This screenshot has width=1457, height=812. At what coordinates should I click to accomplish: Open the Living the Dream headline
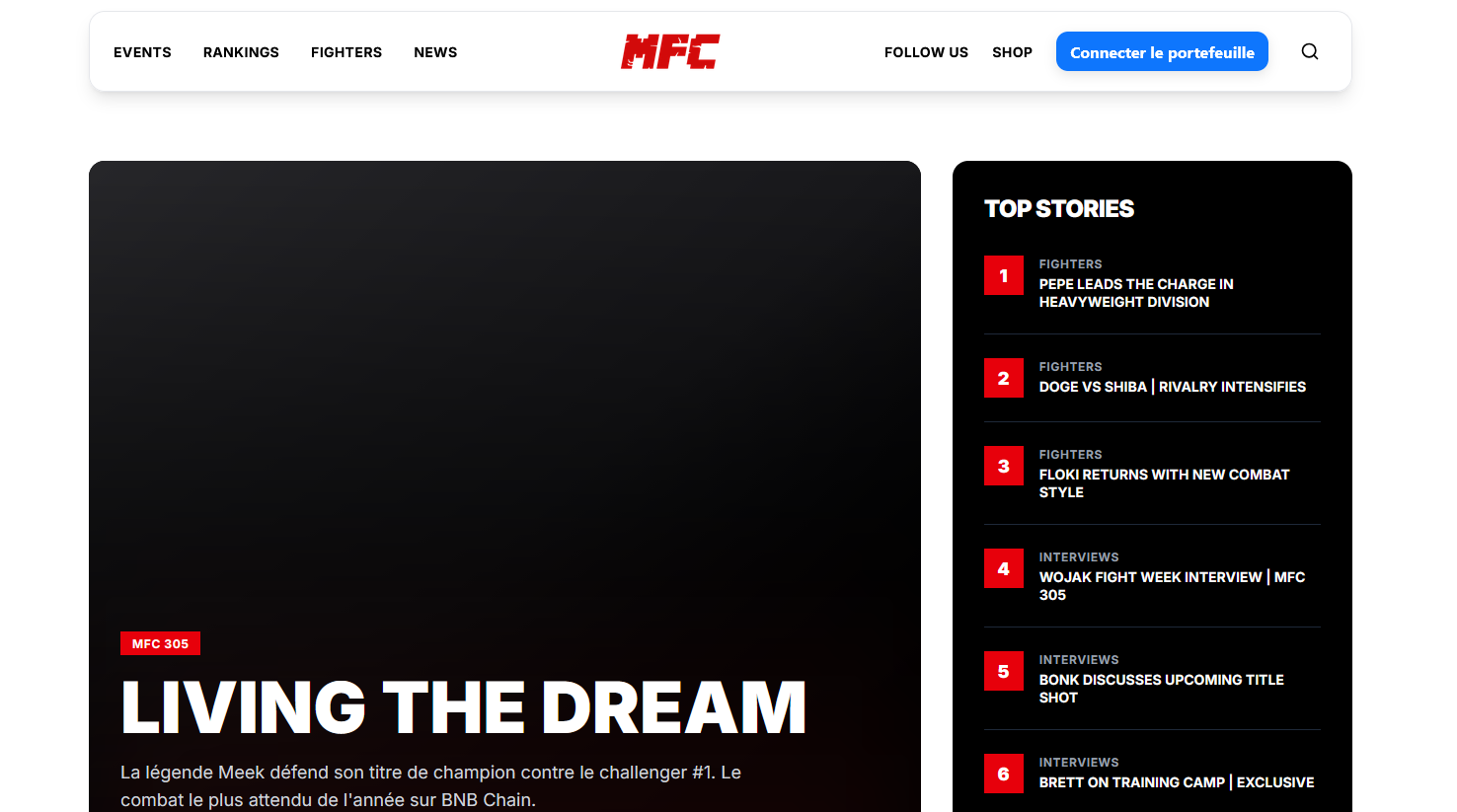[463, 708]
